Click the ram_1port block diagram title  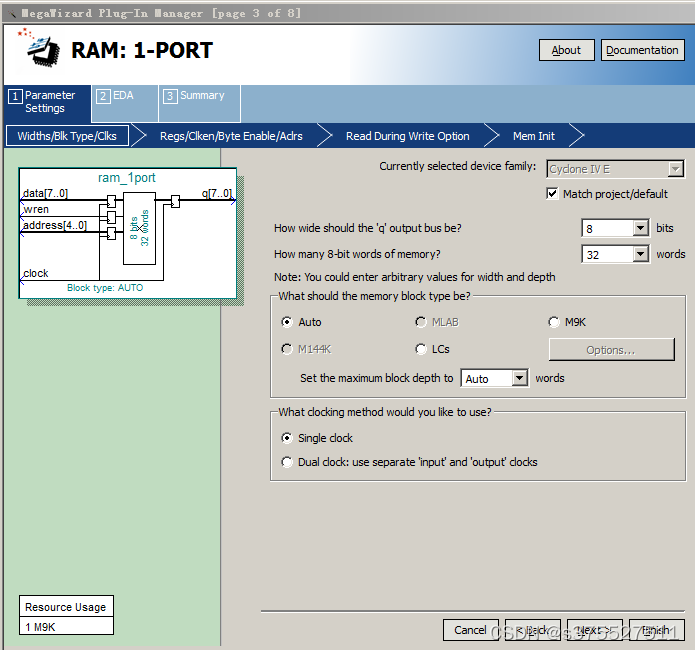tap(127, 178)
